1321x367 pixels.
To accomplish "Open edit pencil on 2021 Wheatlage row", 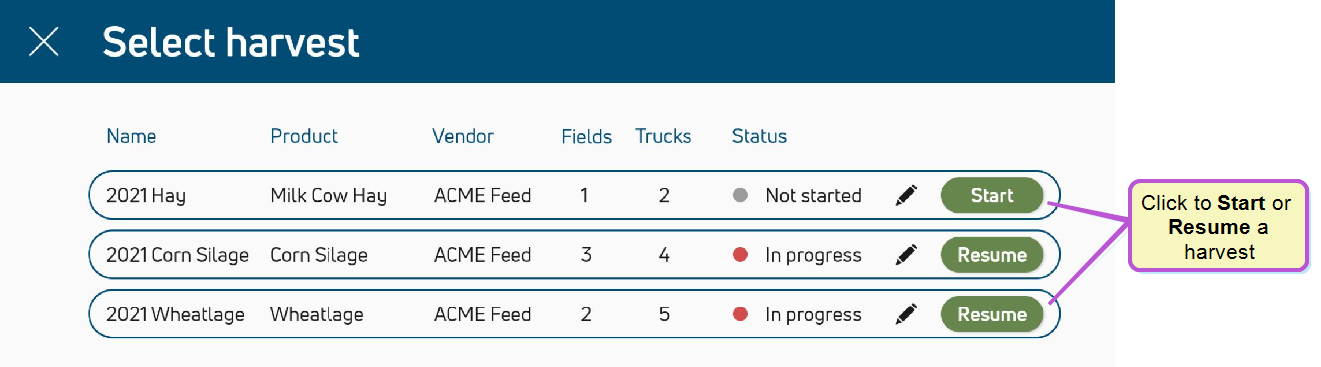I will coord(906,314).
